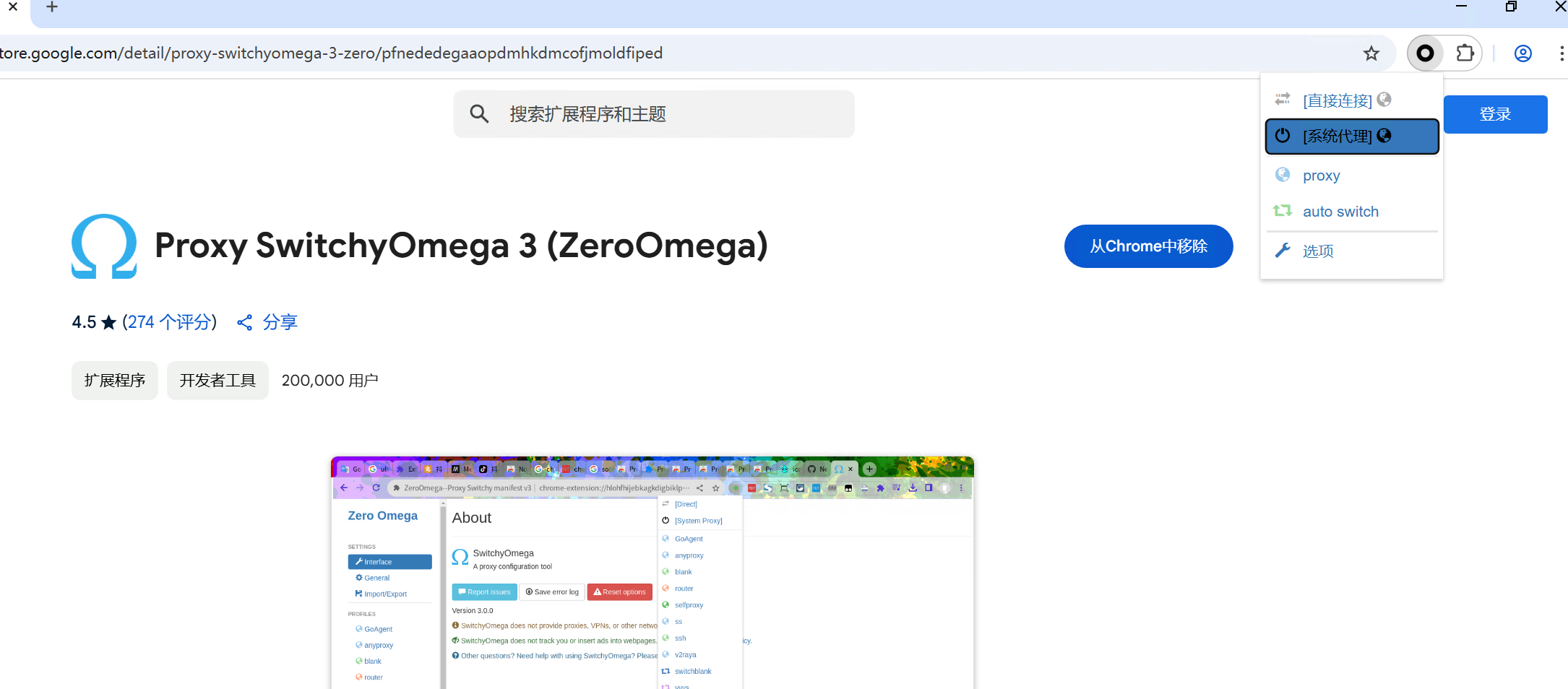Click the share icon next to 分享
The width and height of the screenshot is (1568, 689).
point(245,323)
